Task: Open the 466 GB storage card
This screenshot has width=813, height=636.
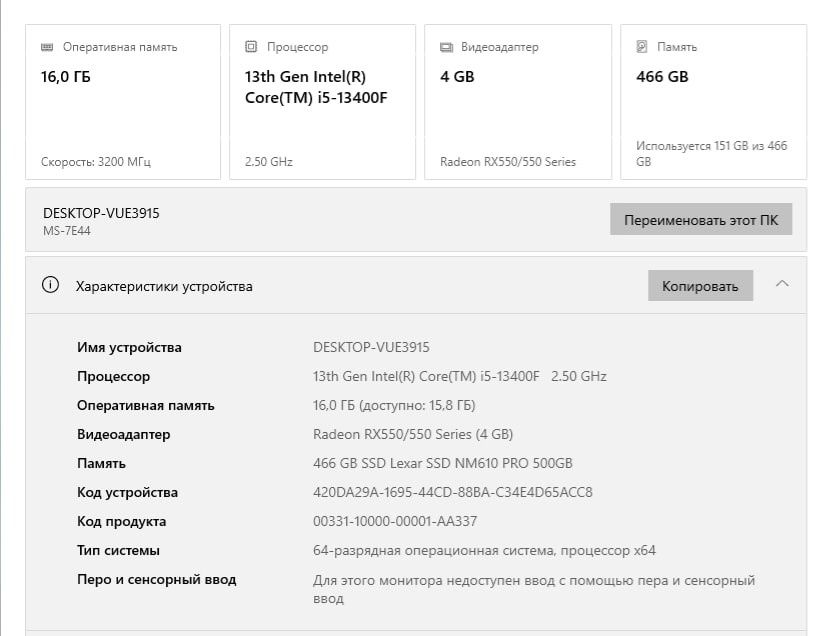Action: [713, 102]
